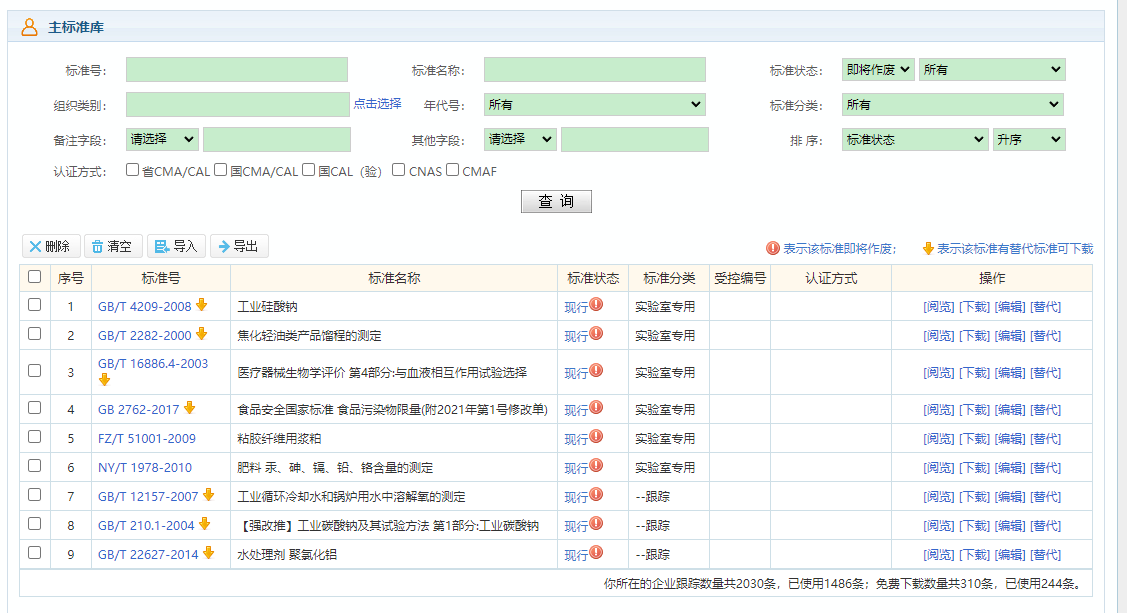The height and width of the screenshot is (613, 1127).
Task: Click the 现行 status link in row 3
Action: (576, 373)
